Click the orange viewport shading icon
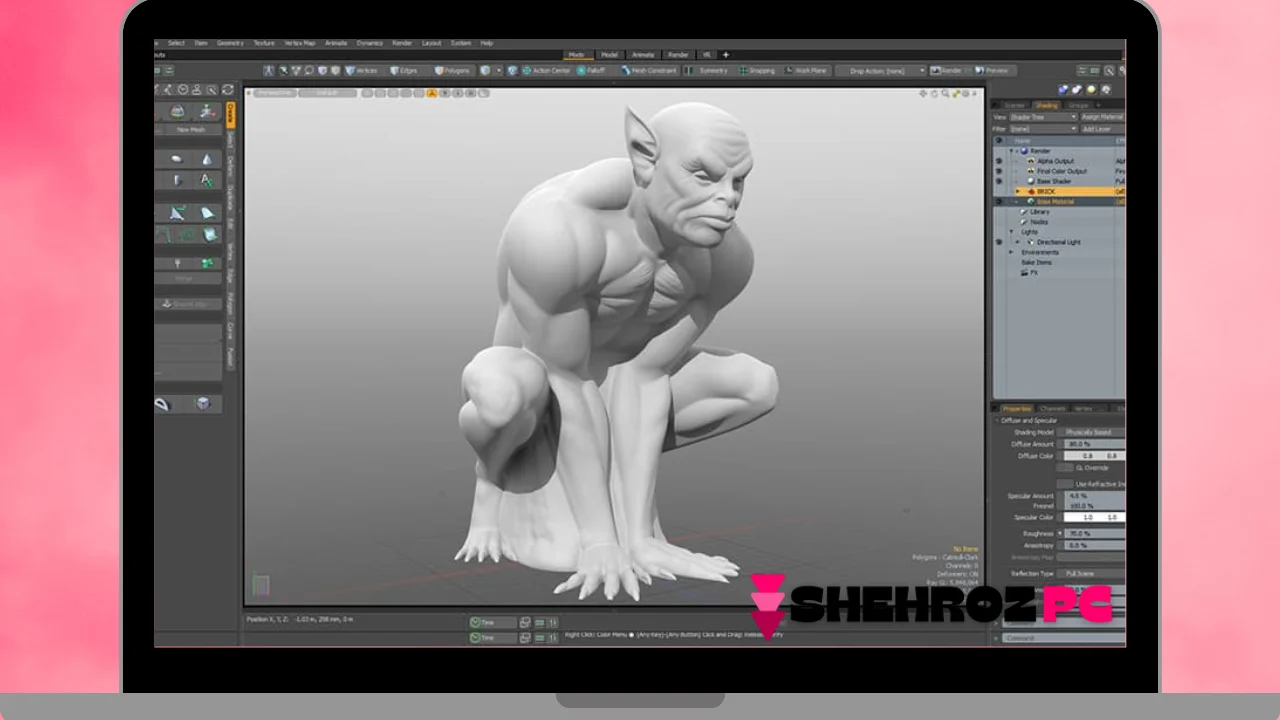Image resolution: width=1280 pixels, height=720 pixels. tap(432, 93)
